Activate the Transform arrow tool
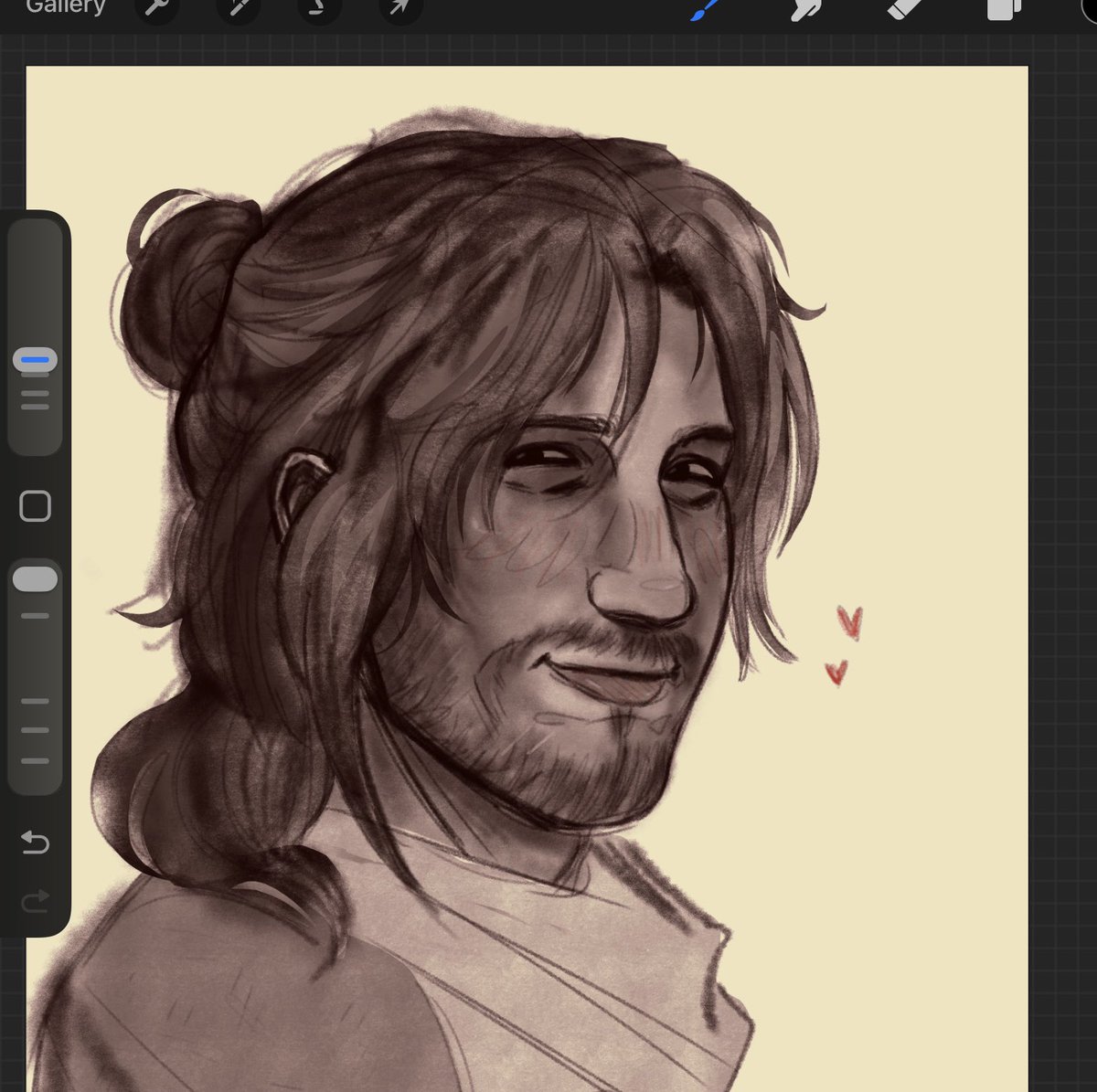 400,8
